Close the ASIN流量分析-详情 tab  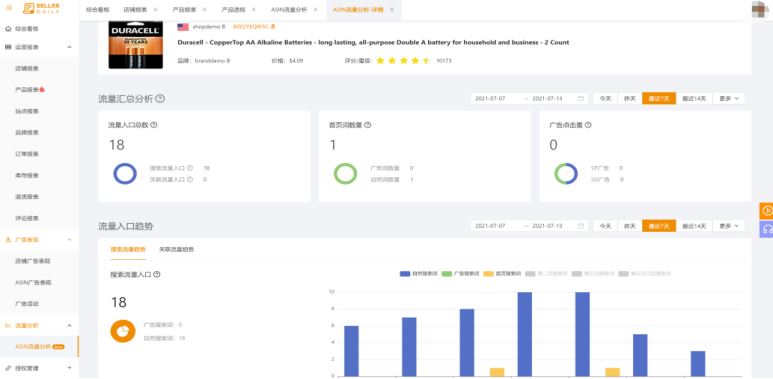click(x=391, y=10)
